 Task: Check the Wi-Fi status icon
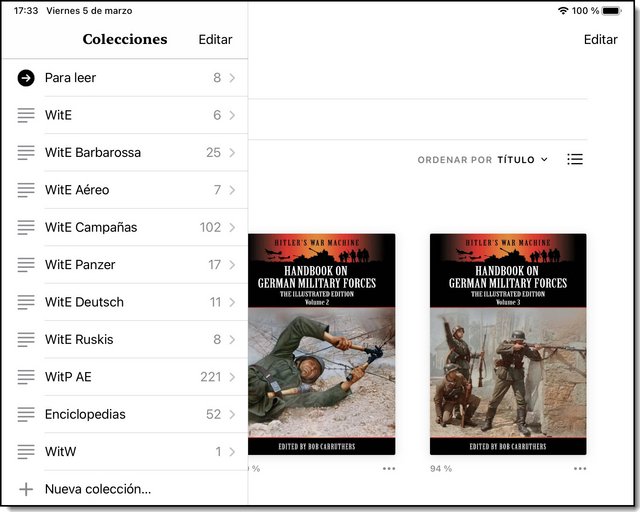point(563,11)
